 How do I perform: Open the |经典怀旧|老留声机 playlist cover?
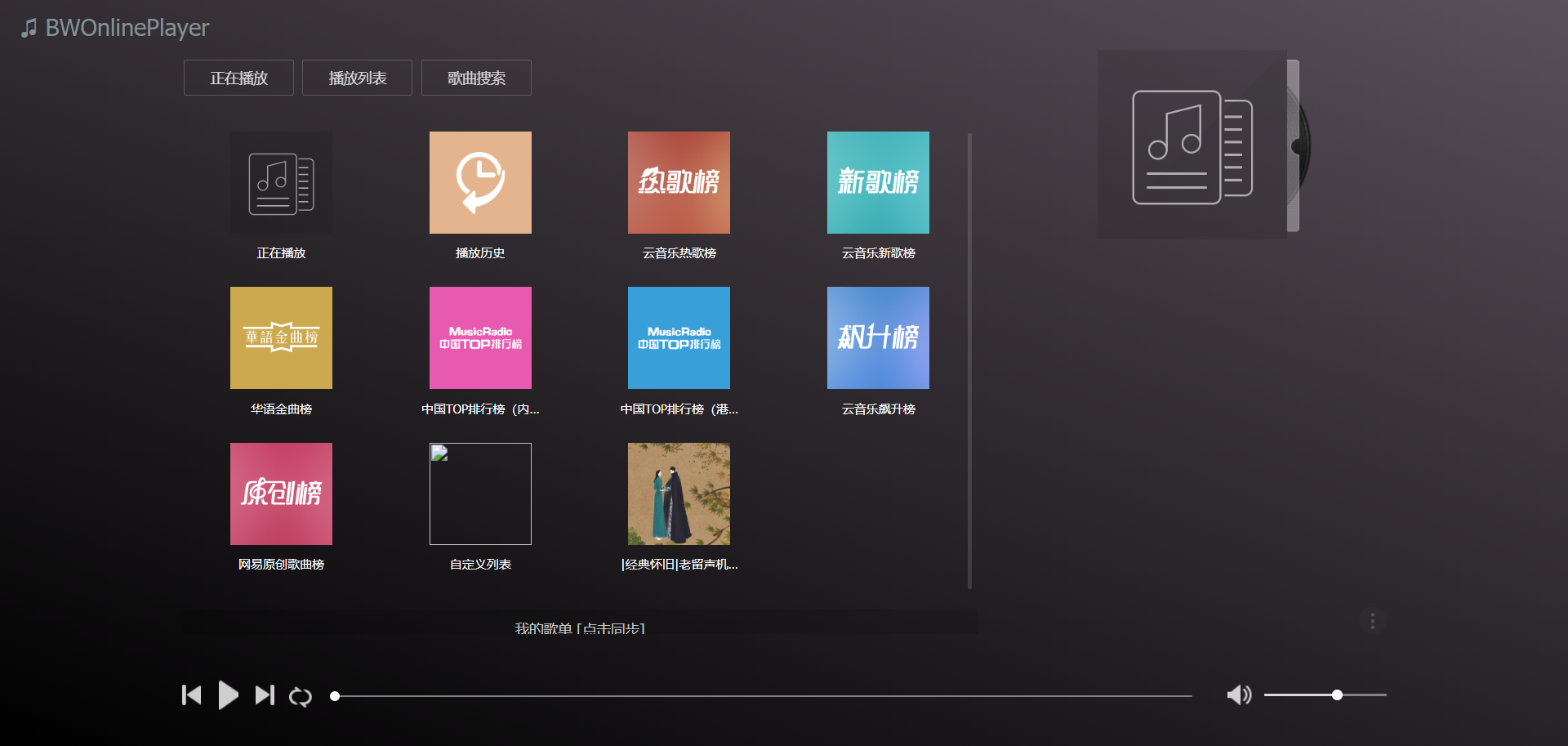pos(679,494)
